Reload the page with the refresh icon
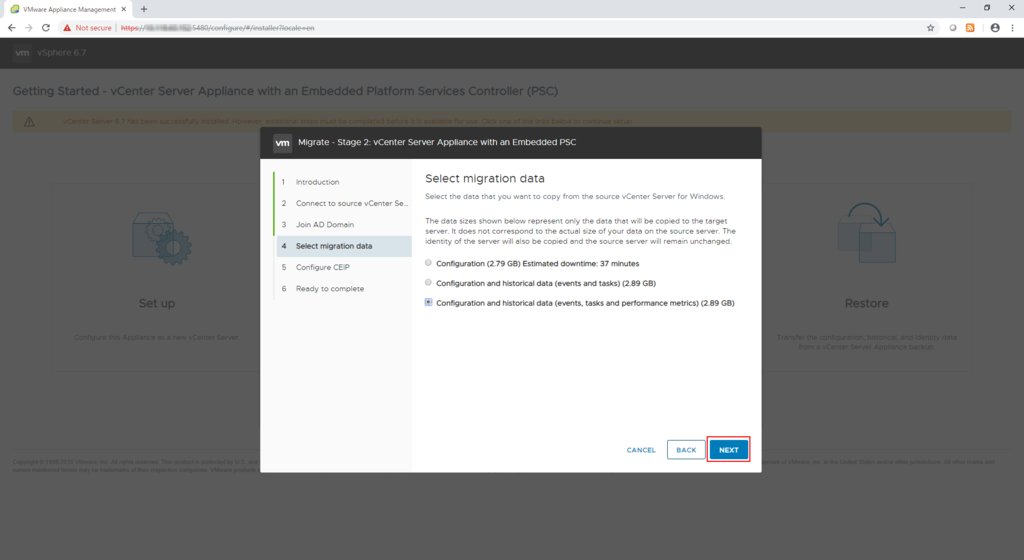 pos(46,27)
